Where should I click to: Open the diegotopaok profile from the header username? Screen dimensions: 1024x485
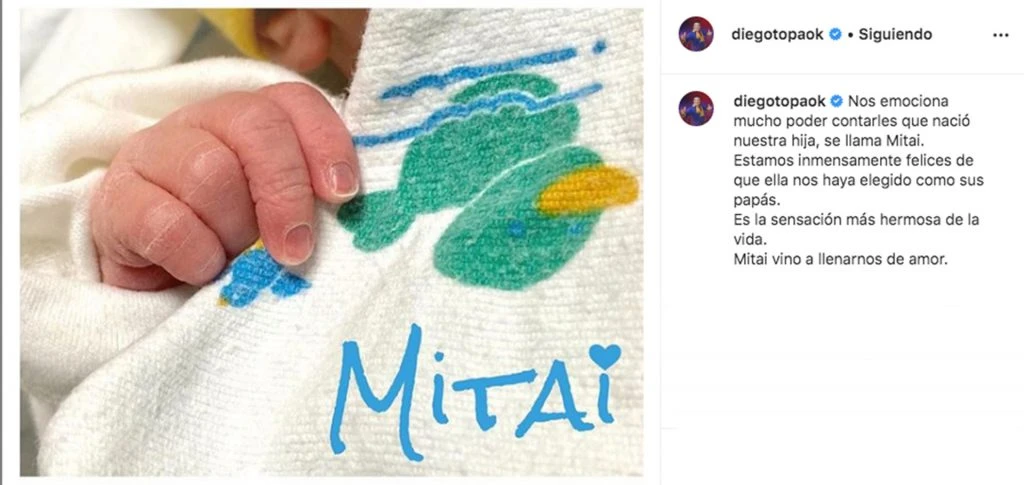779,35
